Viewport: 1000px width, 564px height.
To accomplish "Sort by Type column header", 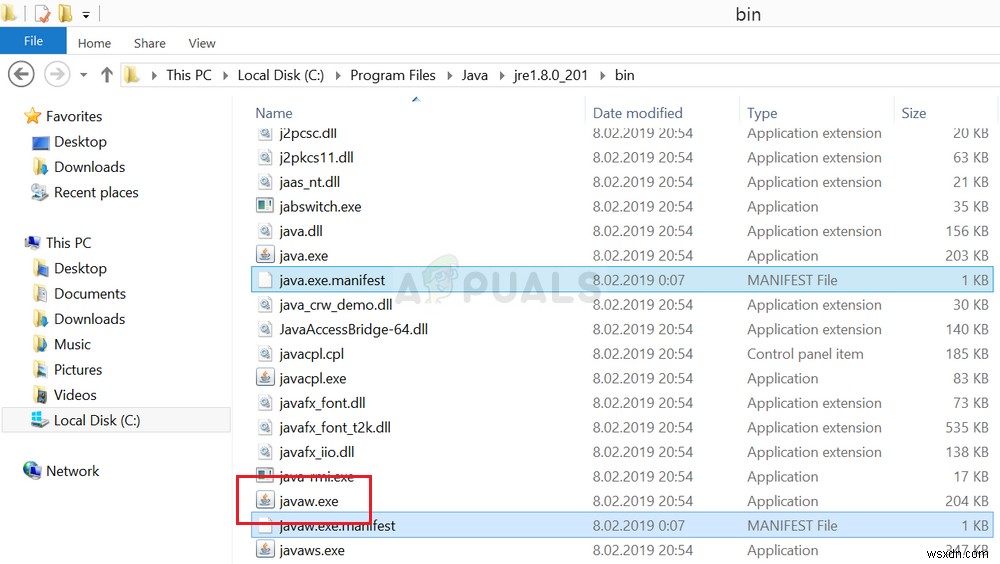I will [x=762, y=113].
